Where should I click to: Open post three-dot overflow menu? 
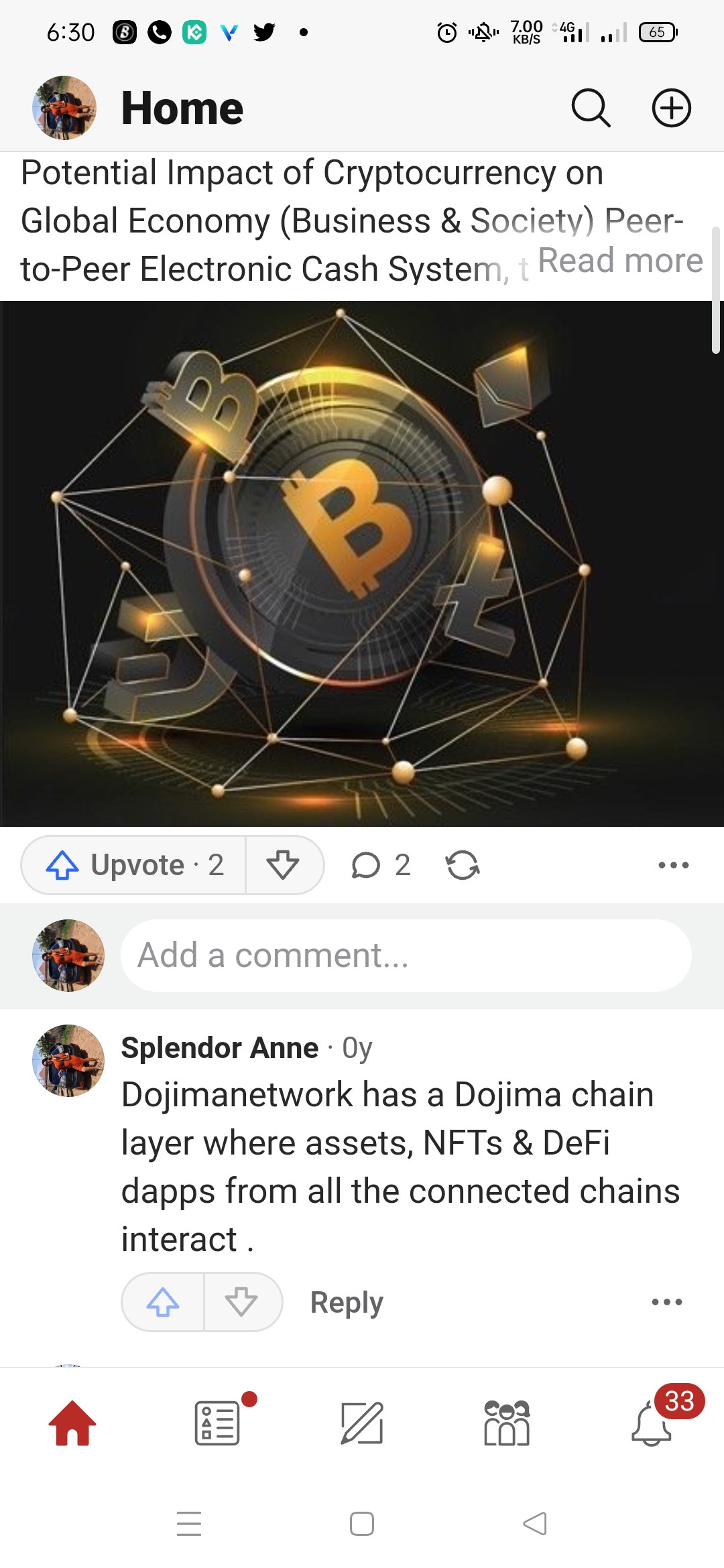coord(673,865)
